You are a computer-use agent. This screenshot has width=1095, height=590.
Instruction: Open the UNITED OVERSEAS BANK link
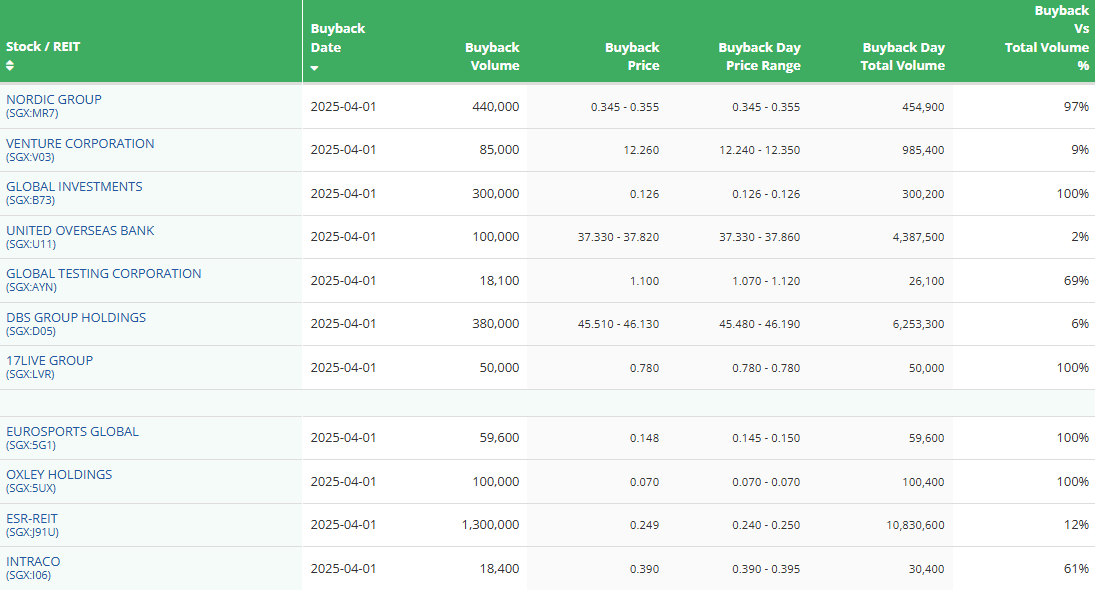click(80, 230)
